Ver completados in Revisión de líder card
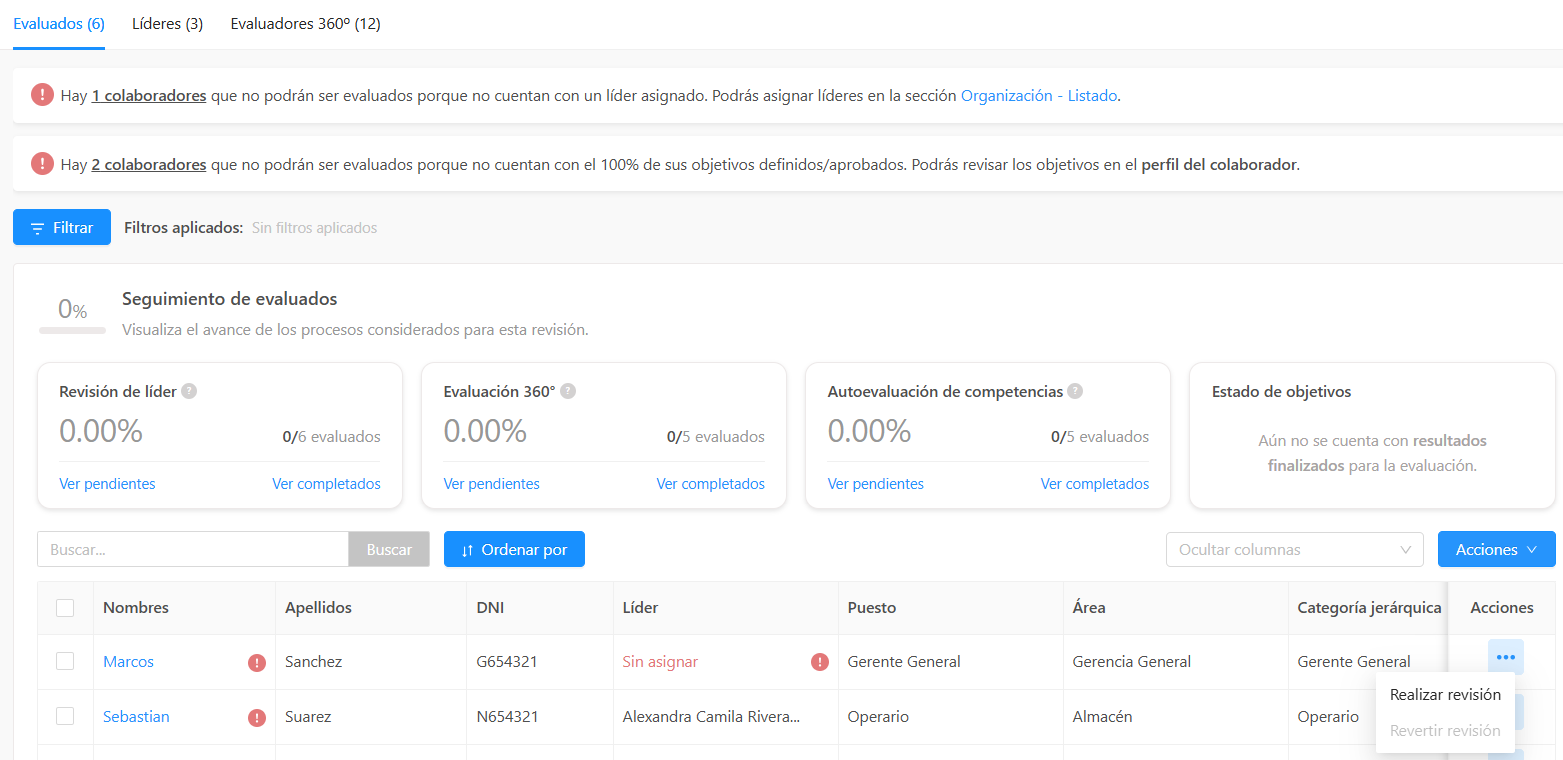 pyautogui.click(x=326, y=484)
